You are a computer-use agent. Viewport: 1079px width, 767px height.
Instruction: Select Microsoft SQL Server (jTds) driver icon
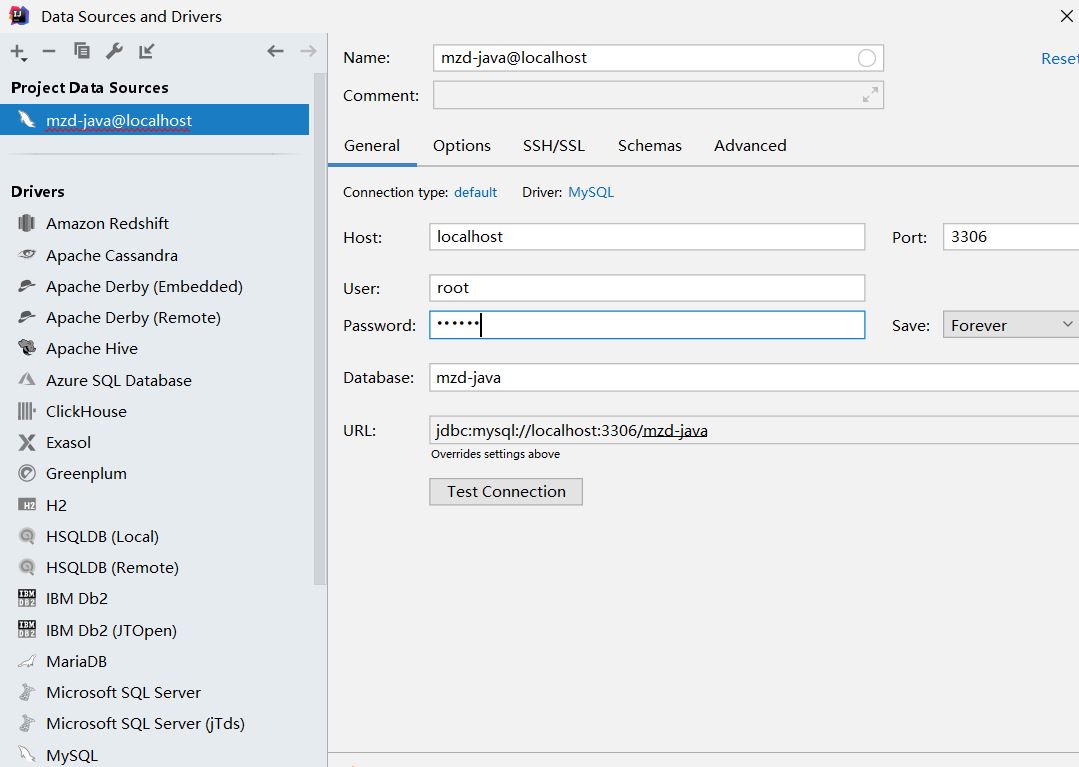tap(26, 723)
